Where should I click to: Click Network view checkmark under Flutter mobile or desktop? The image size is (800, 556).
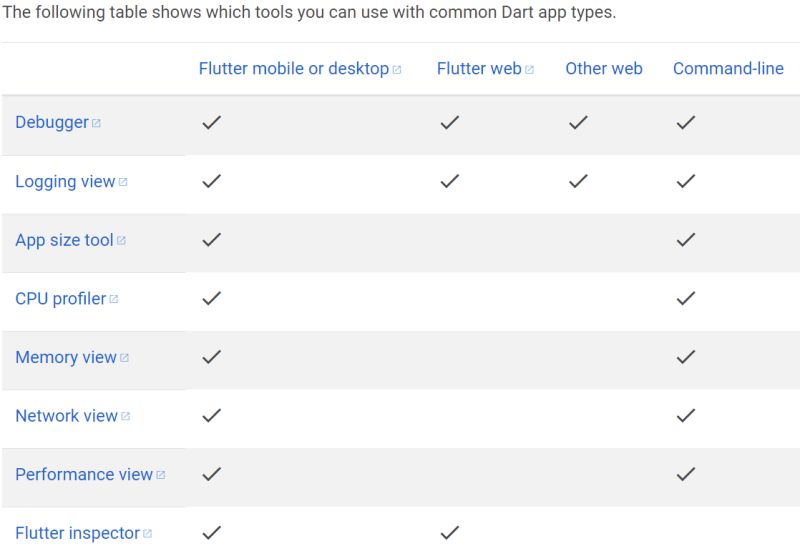[212, 416]
